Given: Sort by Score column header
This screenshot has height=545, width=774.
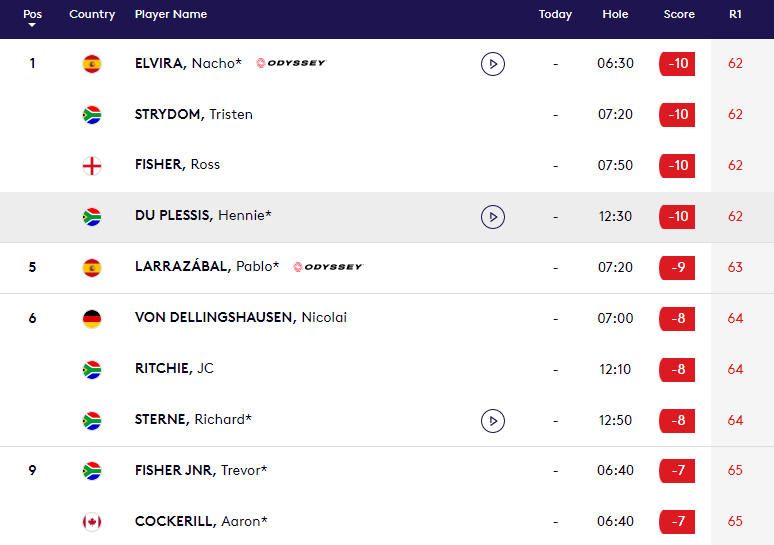Looking at the screenshot, I should 679,15.
